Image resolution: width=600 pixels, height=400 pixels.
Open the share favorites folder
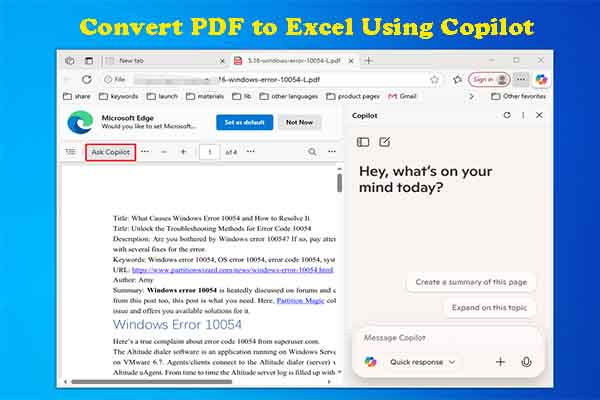77,96
